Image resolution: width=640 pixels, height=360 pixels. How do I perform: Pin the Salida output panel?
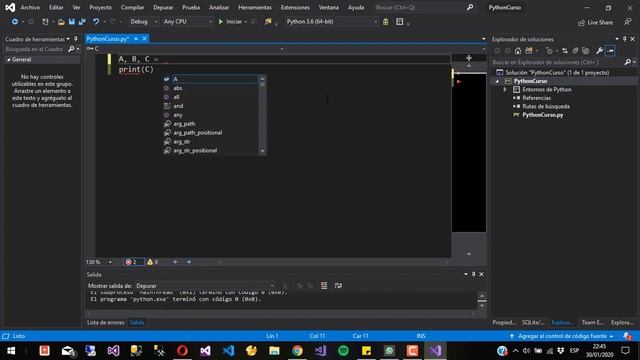click(473, 274)
